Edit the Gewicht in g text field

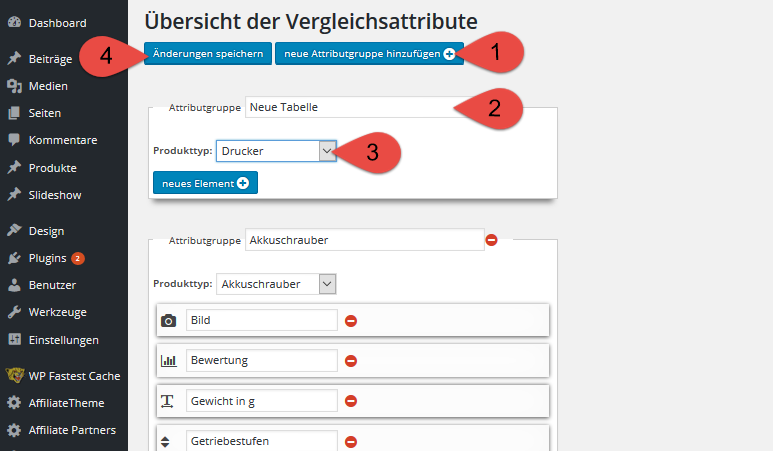coord(262,401)
